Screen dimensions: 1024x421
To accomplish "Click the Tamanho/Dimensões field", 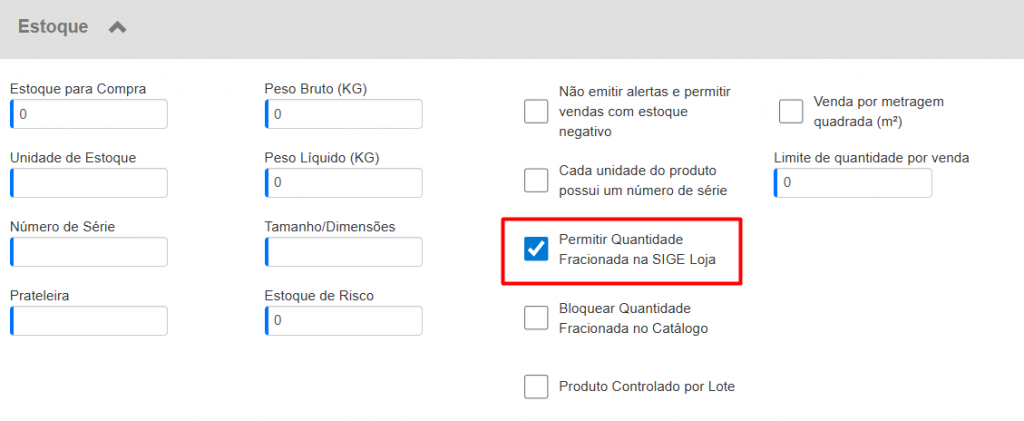I will (x=344, y=253).
